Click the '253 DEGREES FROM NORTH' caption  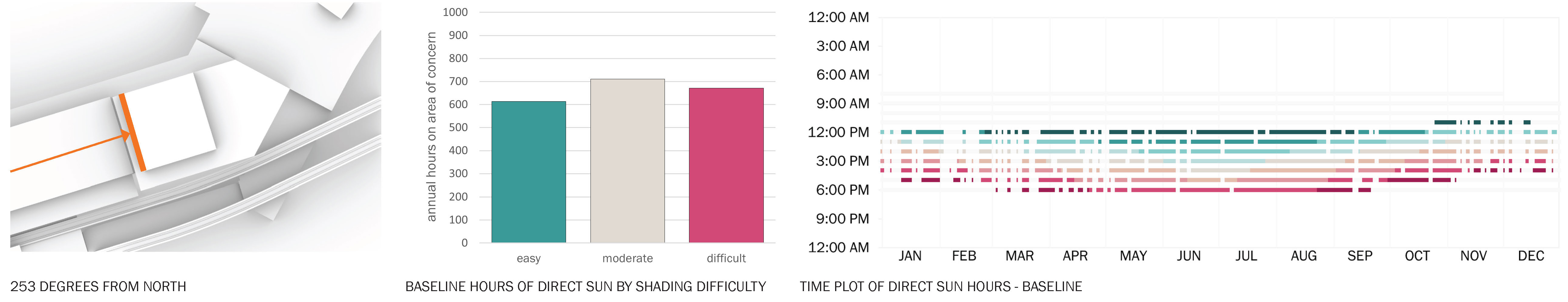point(98,286)
